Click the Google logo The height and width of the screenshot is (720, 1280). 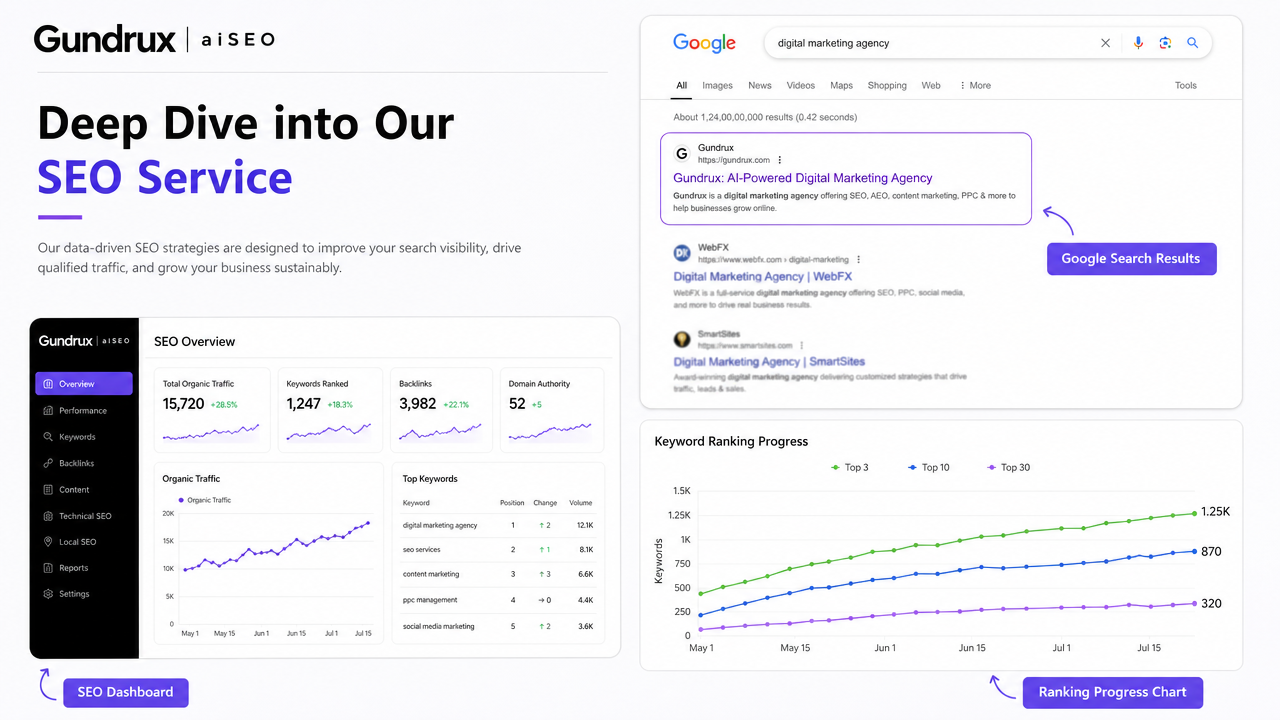point(704,43)
